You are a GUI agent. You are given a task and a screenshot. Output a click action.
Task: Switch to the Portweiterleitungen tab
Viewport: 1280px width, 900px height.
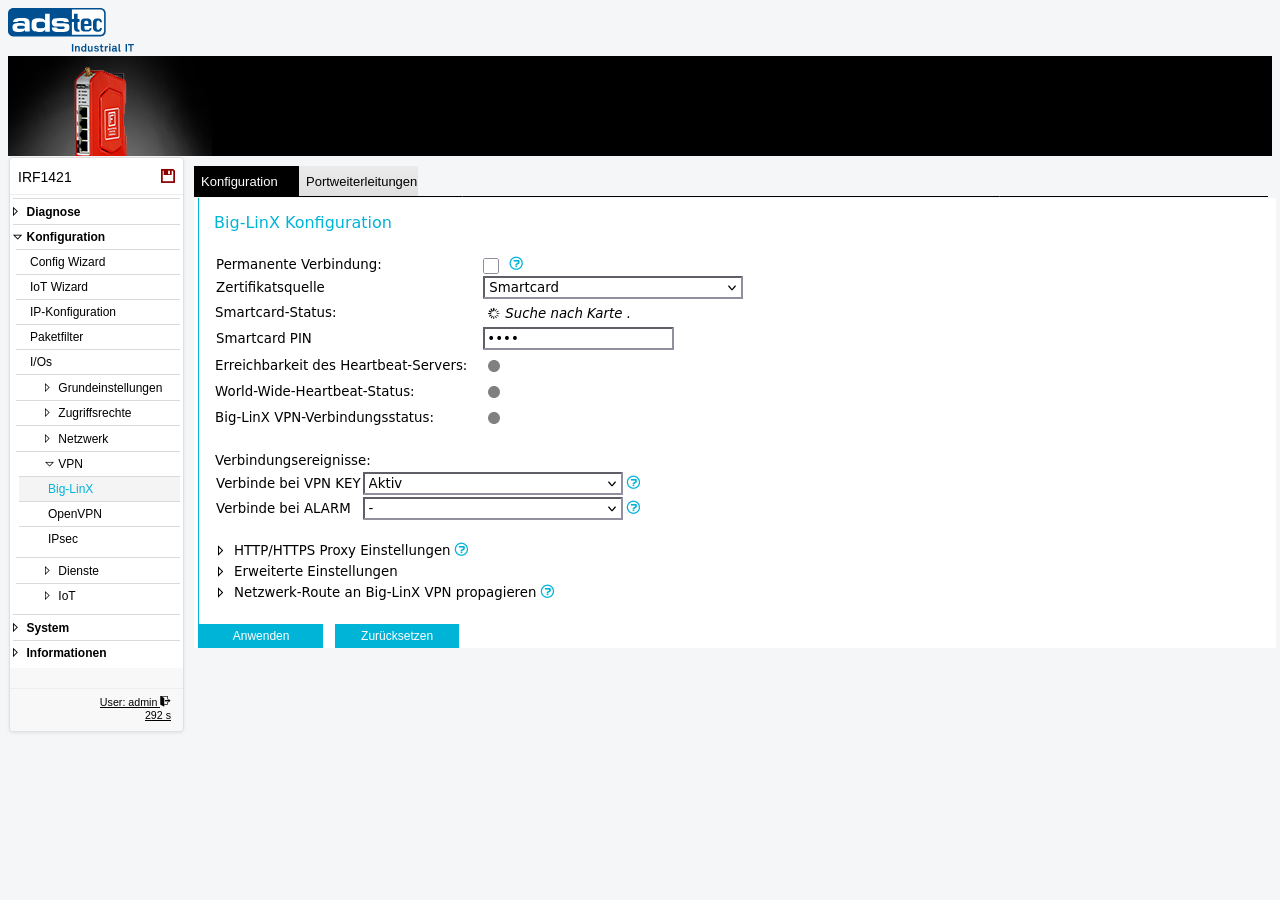[x=360, y=181]
